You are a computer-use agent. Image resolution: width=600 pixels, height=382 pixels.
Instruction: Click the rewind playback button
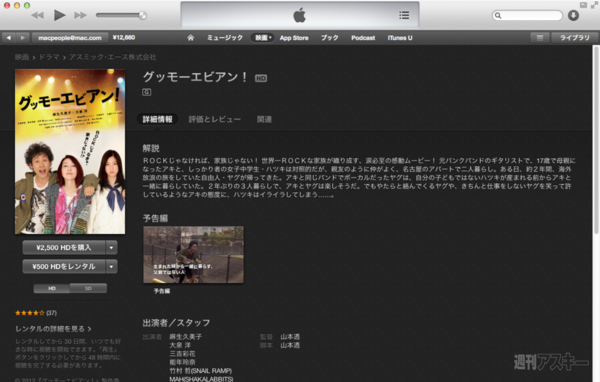pos(38,15)
